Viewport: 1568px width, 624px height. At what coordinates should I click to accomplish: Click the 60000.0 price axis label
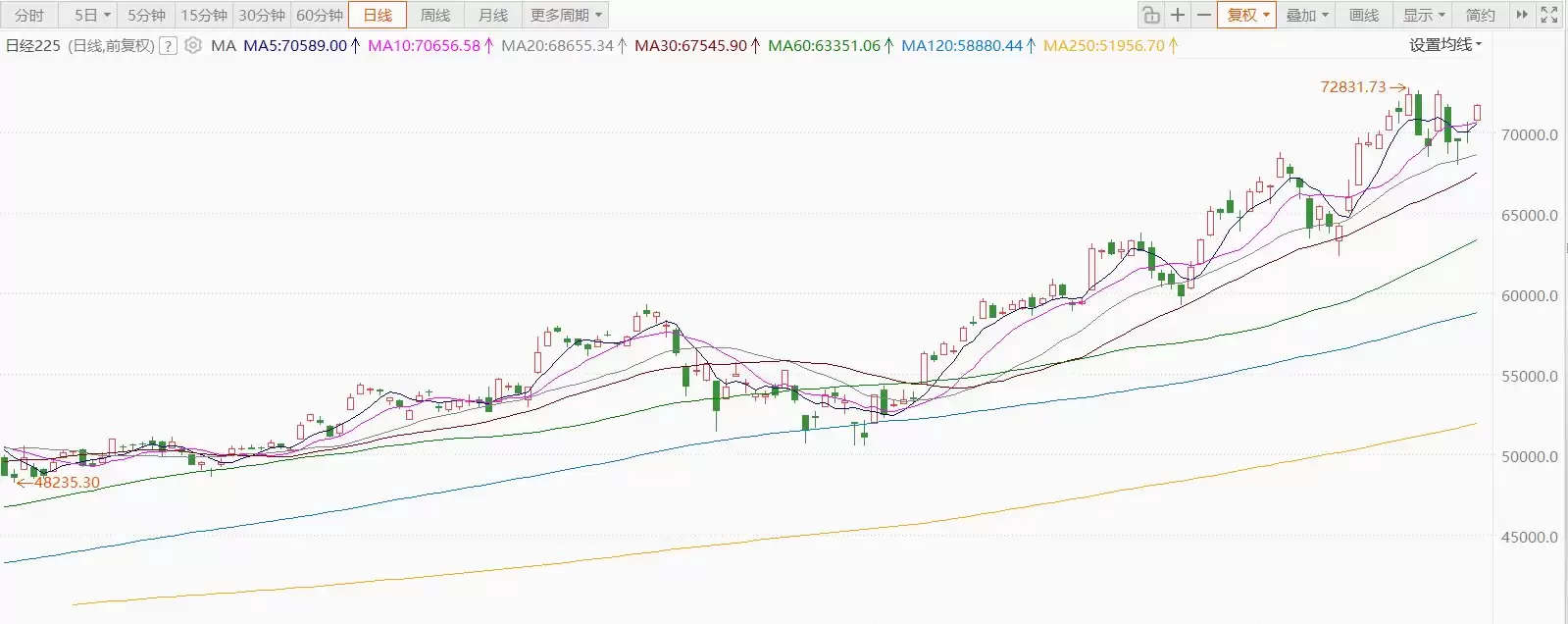pos(1529,295)
